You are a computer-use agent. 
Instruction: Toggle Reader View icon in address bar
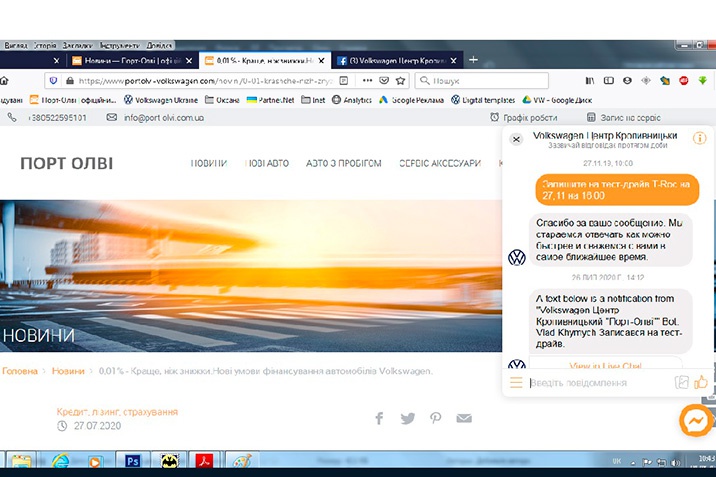pyautogui.click(x=344, y=81)
